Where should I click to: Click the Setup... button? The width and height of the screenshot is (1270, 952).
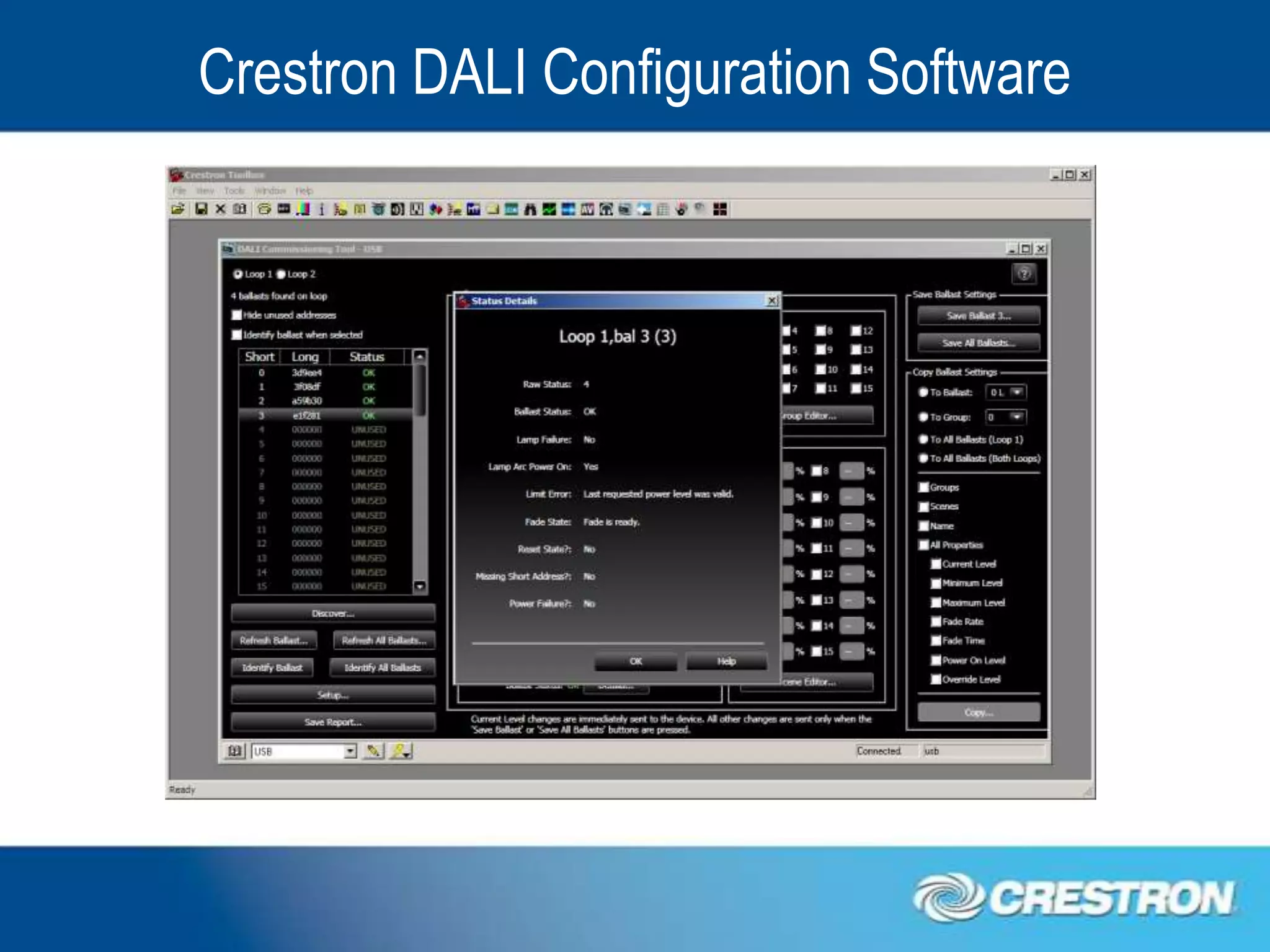pyautogui.click(x=333, y=695)
